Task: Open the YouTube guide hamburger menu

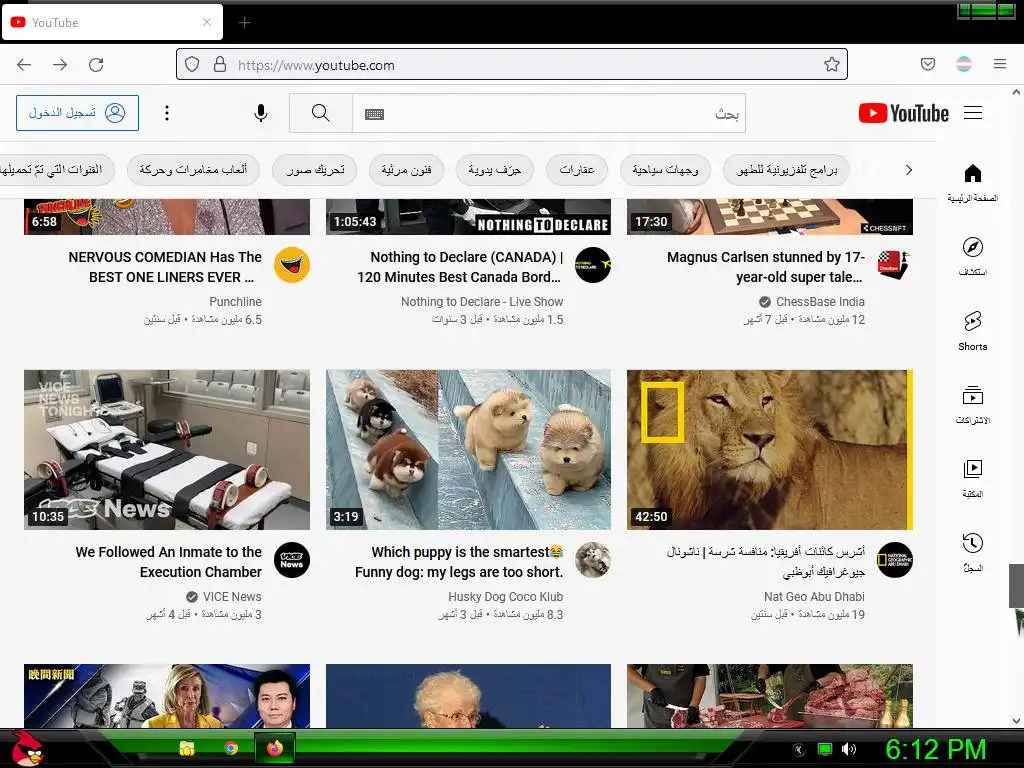Action: point(973,113)
